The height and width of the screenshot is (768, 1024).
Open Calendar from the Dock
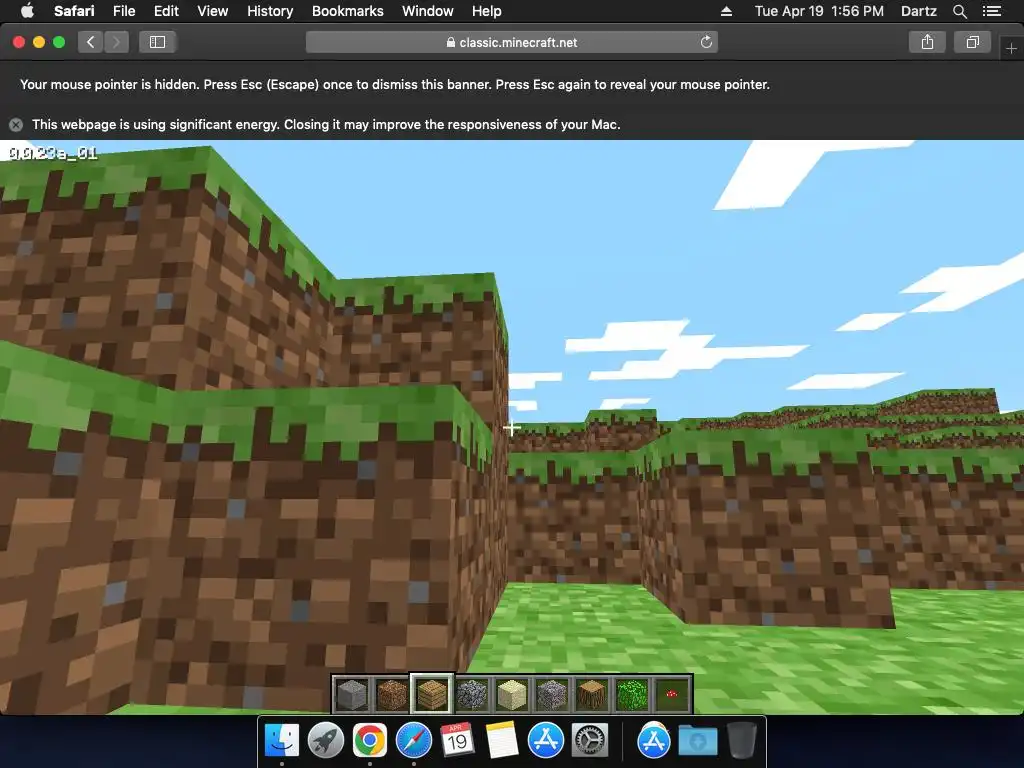pyautogui.click(x=457, y=741)
